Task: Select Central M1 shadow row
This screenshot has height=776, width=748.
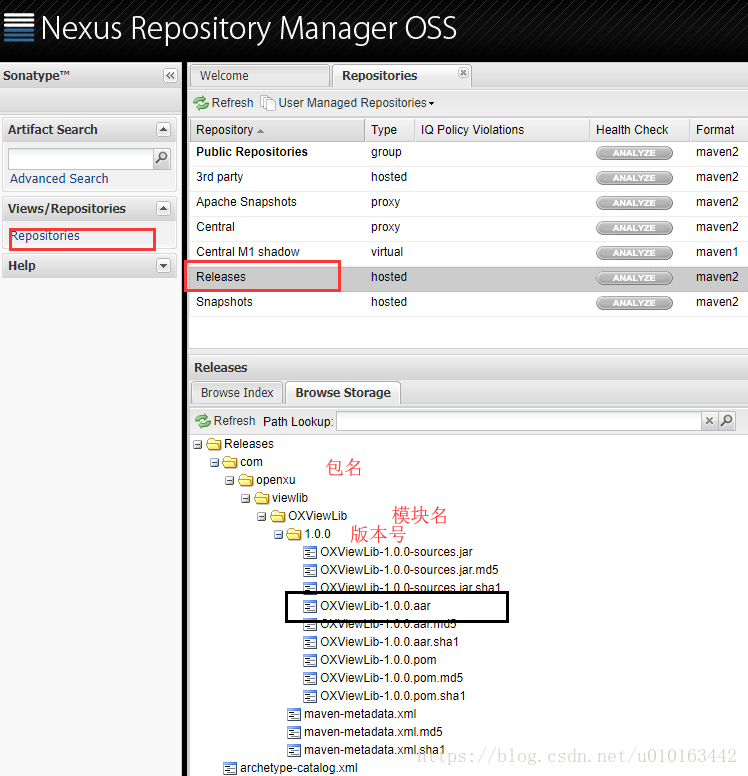Action: pos(468,252)
